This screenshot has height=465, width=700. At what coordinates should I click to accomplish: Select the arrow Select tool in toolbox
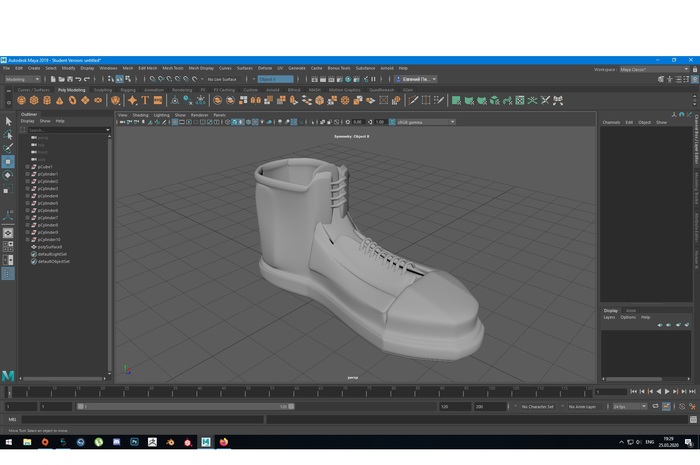pyautogui.click(x=8, y=121)
